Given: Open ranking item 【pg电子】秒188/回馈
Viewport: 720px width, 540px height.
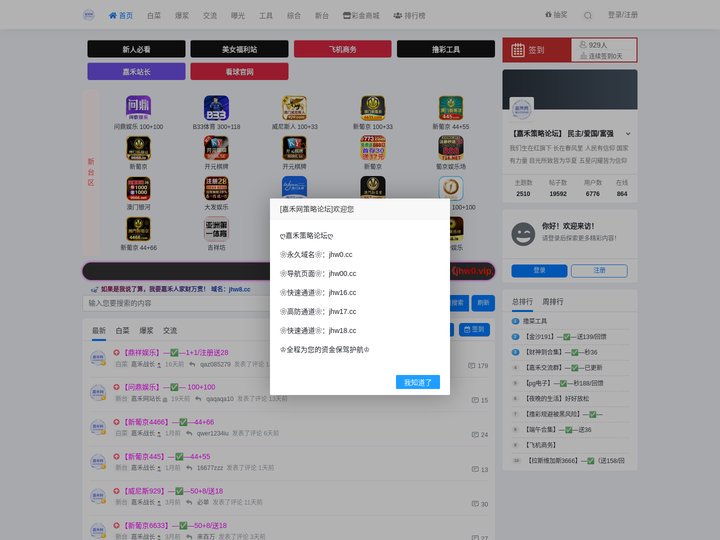Looking at the screenshot, I should click(564, 383).
